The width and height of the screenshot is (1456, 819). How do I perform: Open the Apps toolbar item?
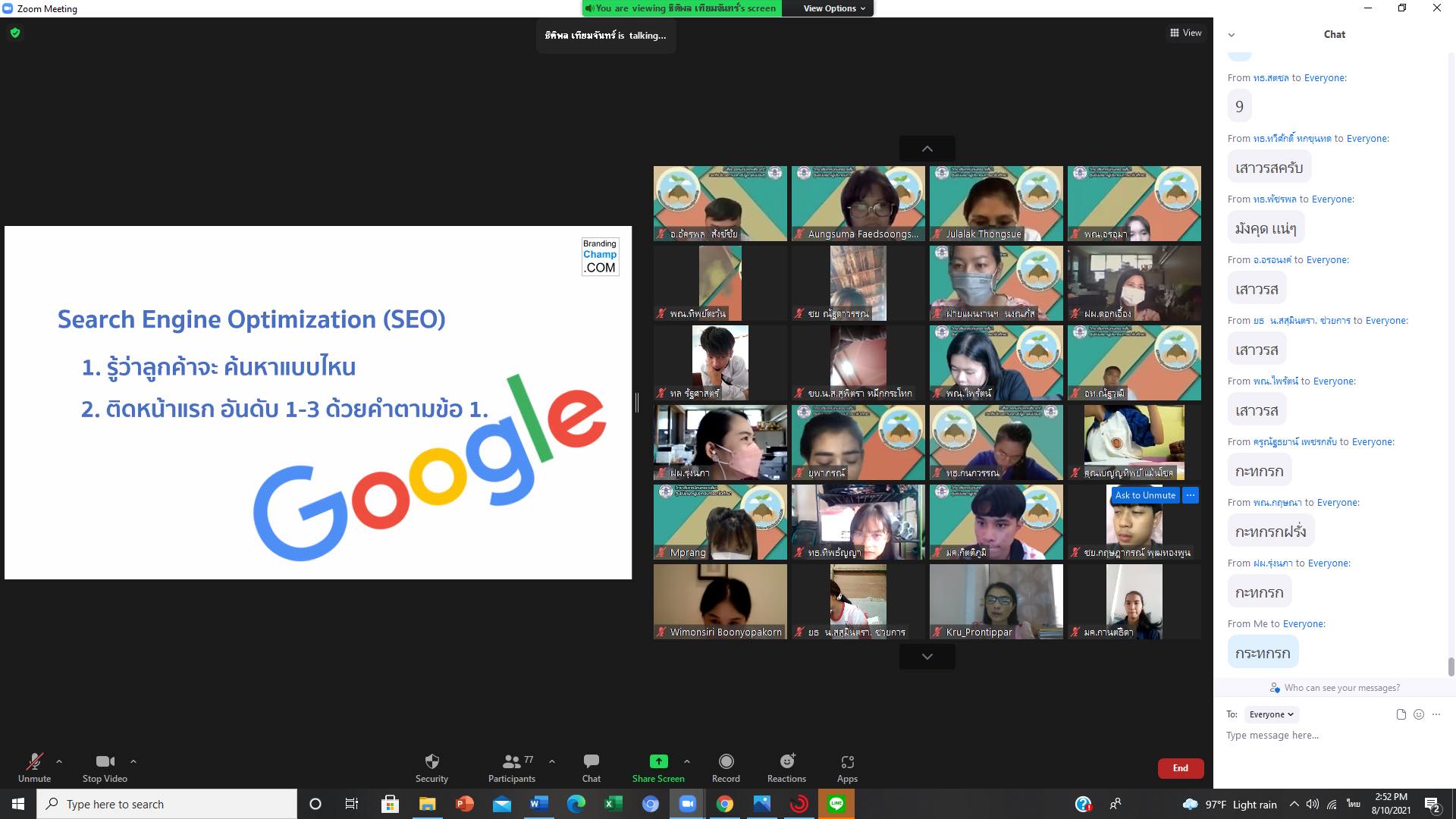coord(847,767)
